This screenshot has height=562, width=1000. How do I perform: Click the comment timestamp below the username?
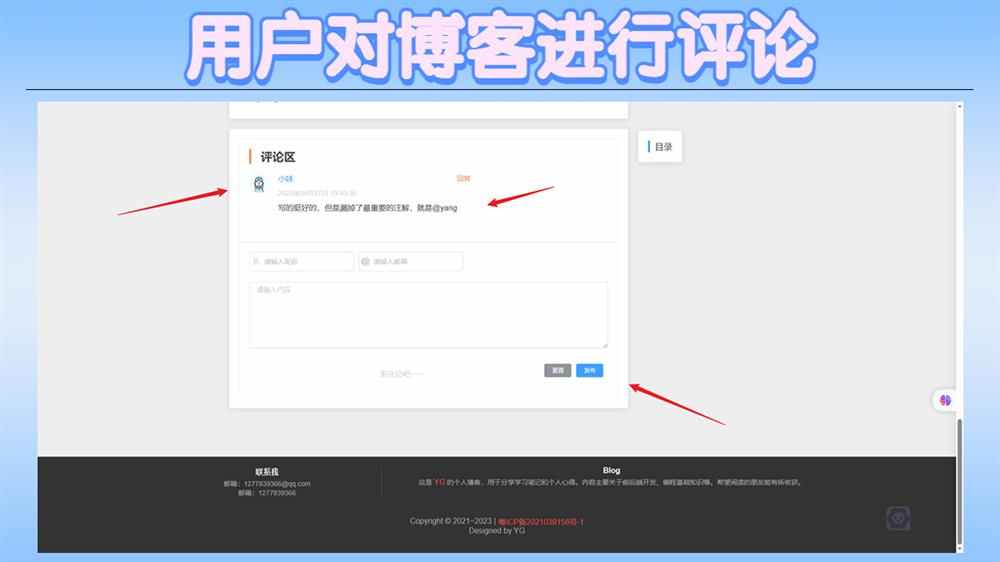coord(317,193)
